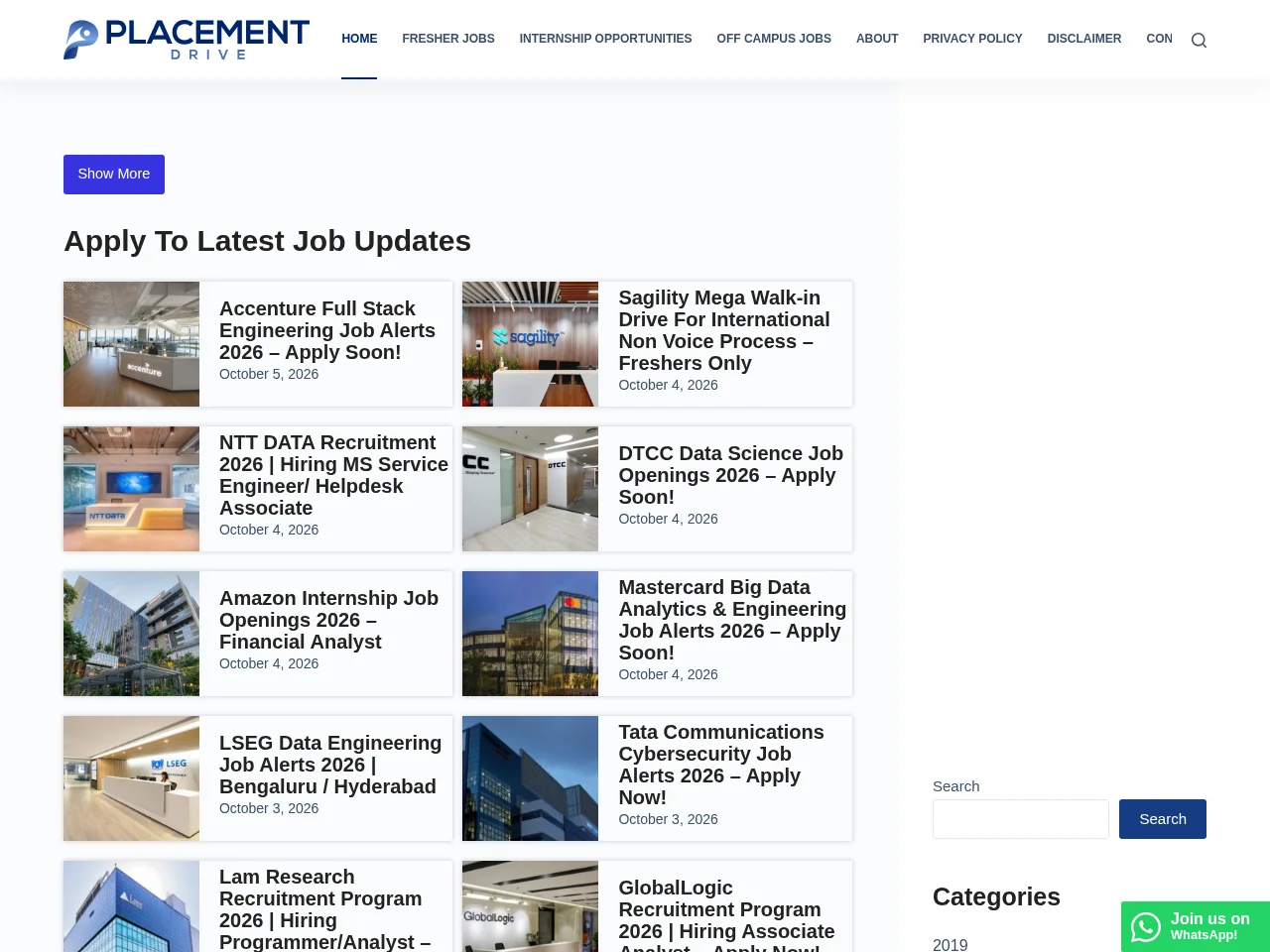1270x952 pixels.
Task: Open Sagility Mega Walk-in Drive article
Action: (724, 330)
